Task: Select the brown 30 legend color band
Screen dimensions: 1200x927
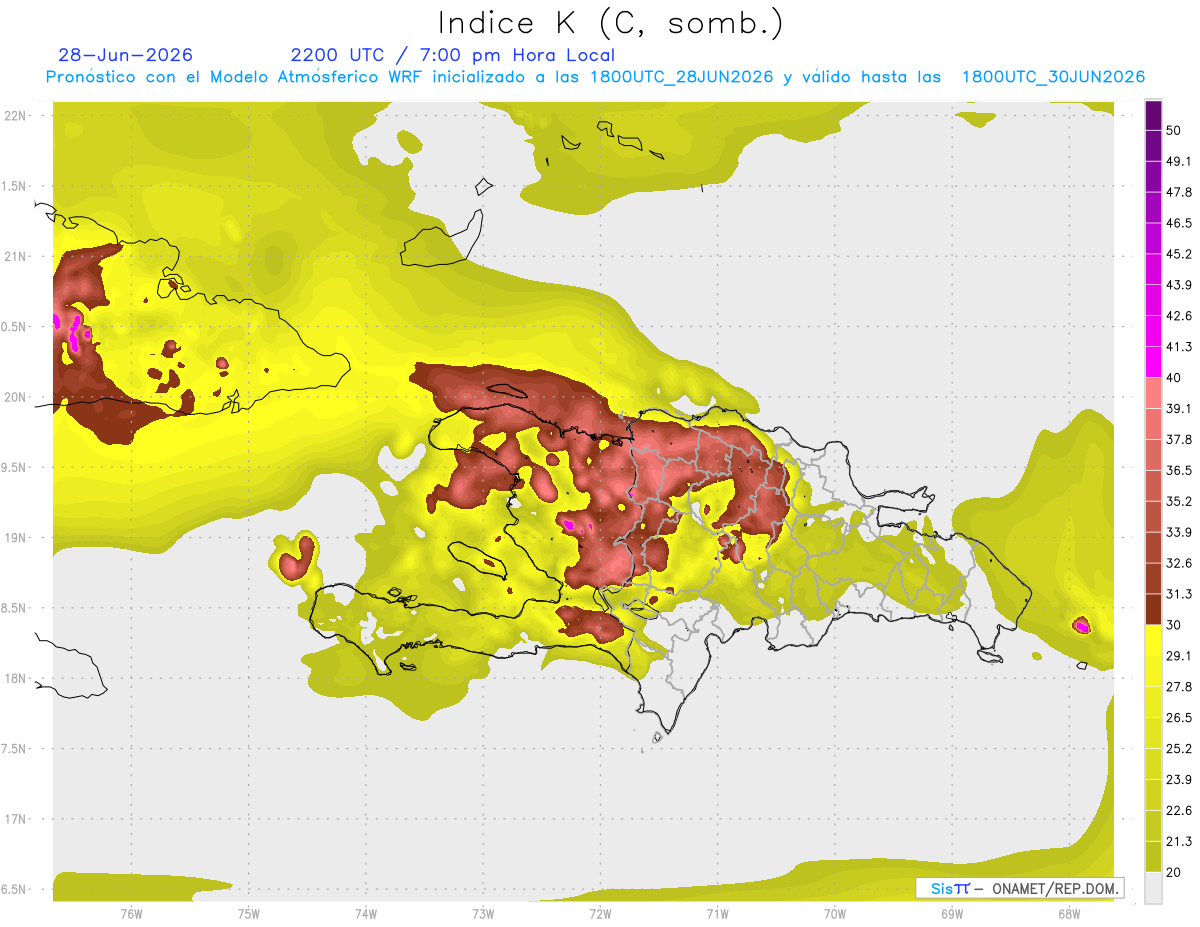Action: pos(1153,609)
